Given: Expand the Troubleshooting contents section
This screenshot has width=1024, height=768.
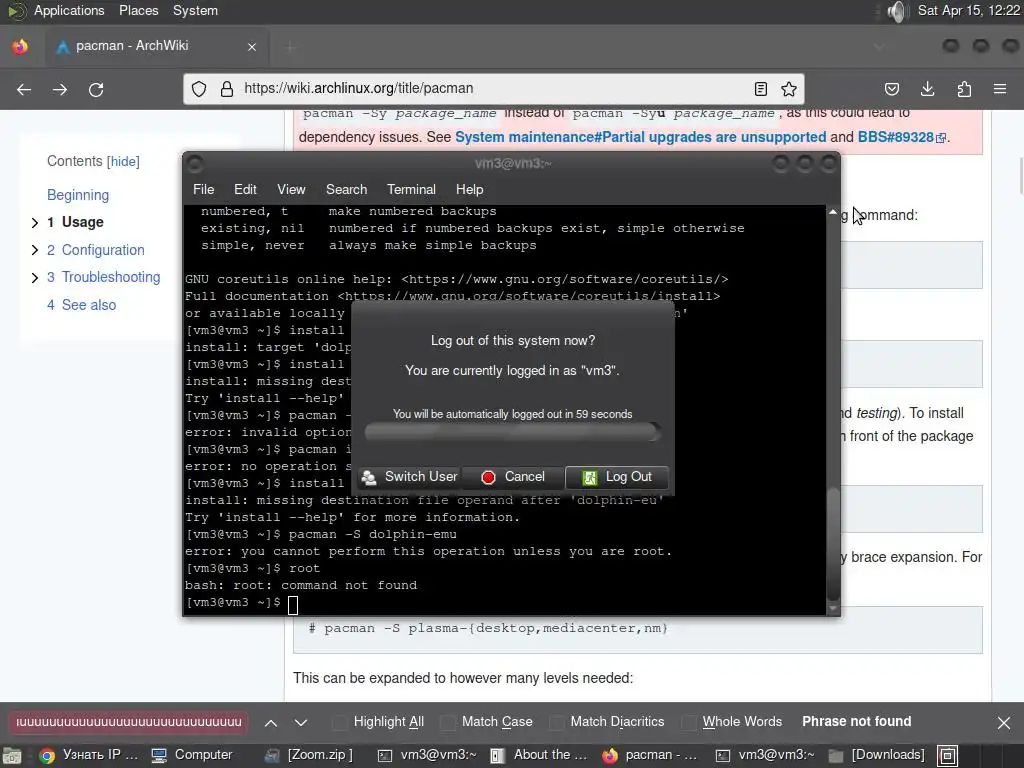Looking at the screenshot, I should pyautogui.click(x=35, y=278).
